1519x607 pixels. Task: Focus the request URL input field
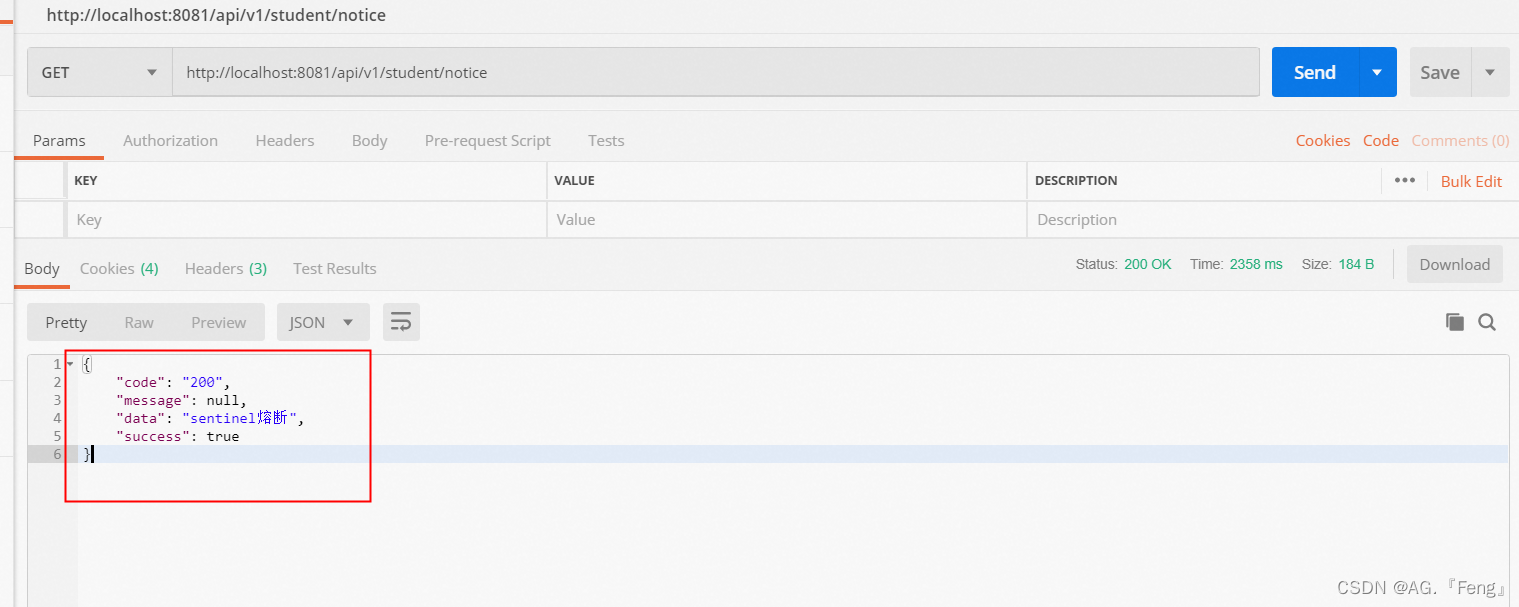pos(716,73)
